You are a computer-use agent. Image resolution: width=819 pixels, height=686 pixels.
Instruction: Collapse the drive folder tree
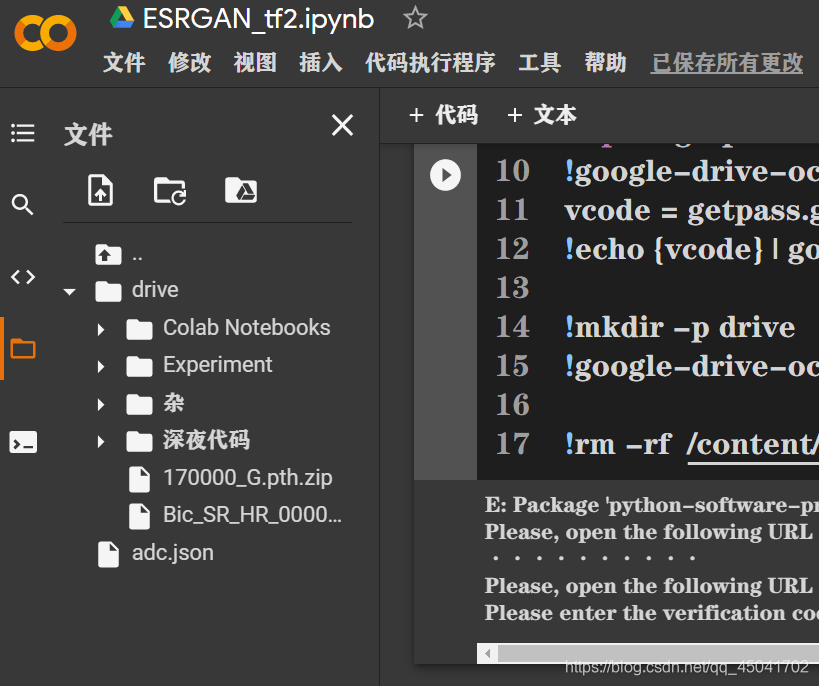point(69,292)
